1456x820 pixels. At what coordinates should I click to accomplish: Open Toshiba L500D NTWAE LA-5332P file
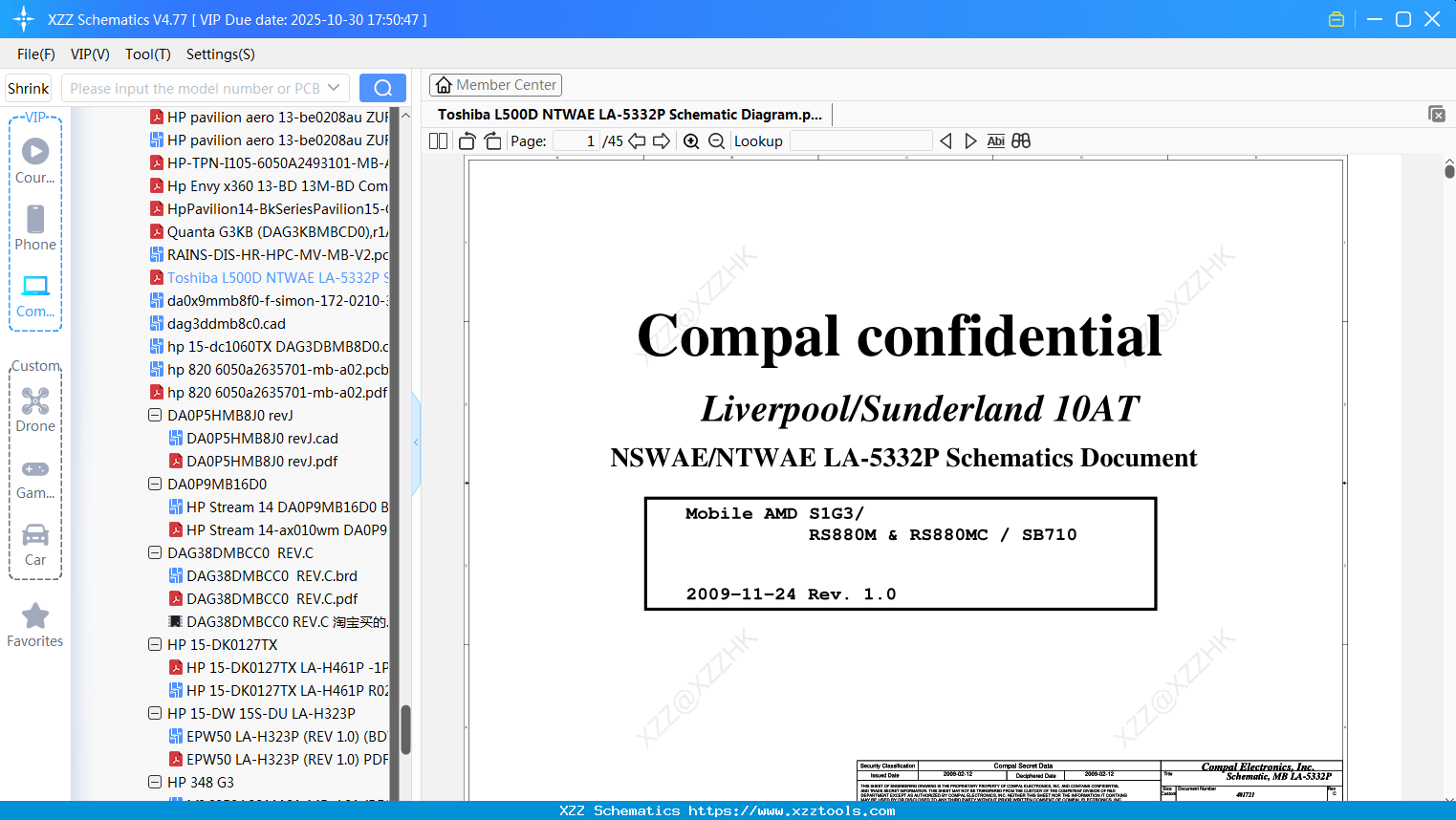pos(270,278)
